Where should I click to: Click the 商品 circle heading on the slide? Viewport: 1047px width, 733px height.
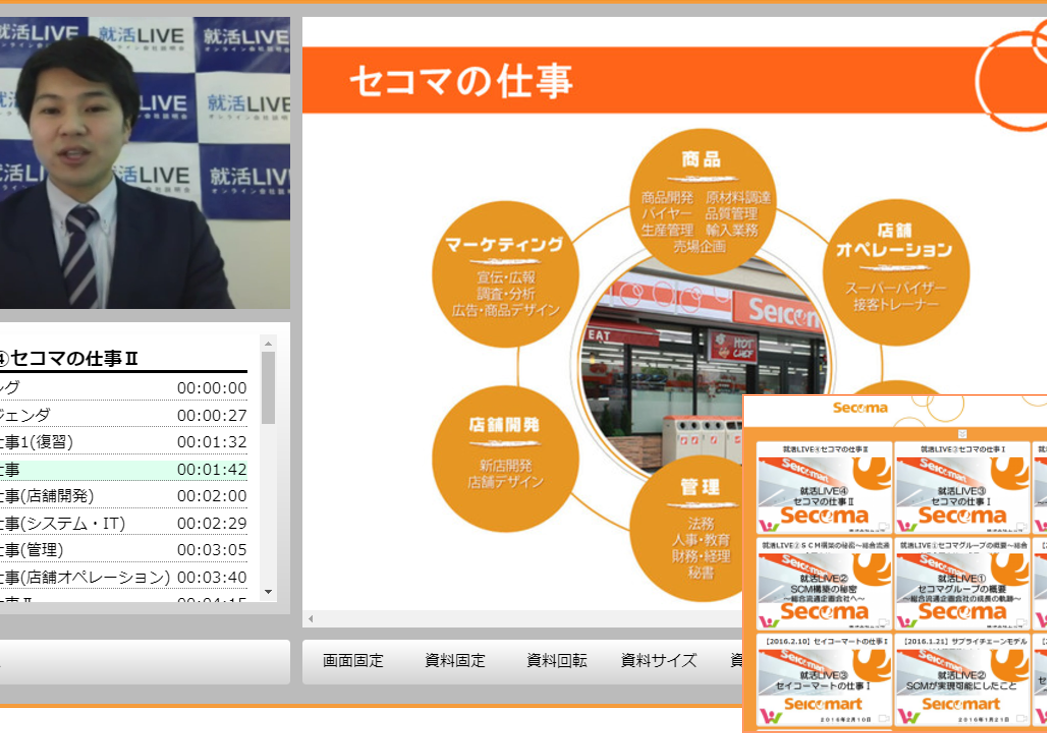click(701, 160)
